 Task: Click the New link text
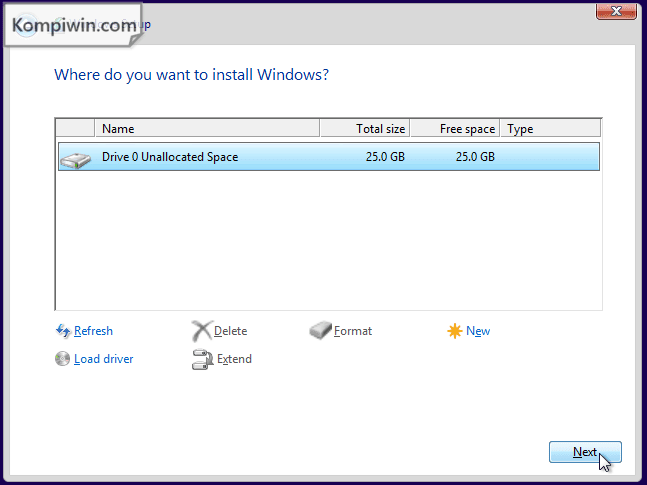478,331
